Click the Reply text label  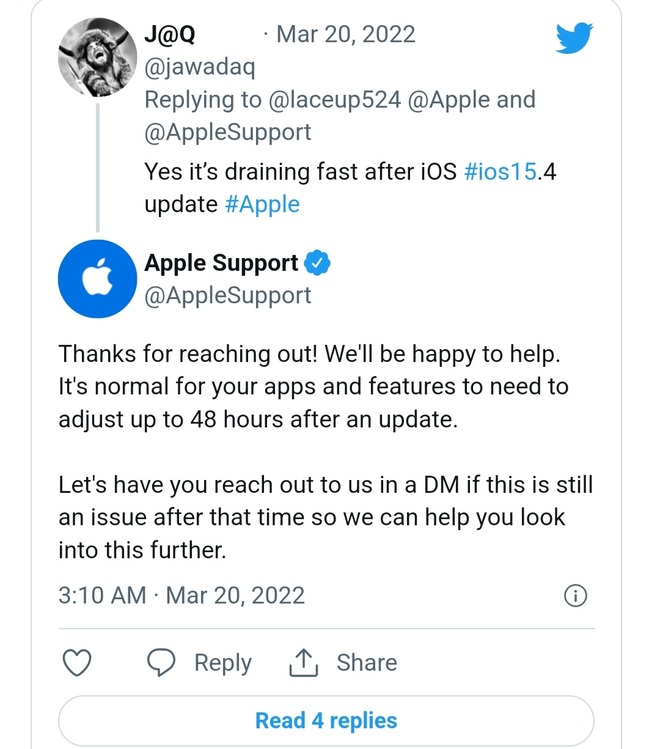223,662
